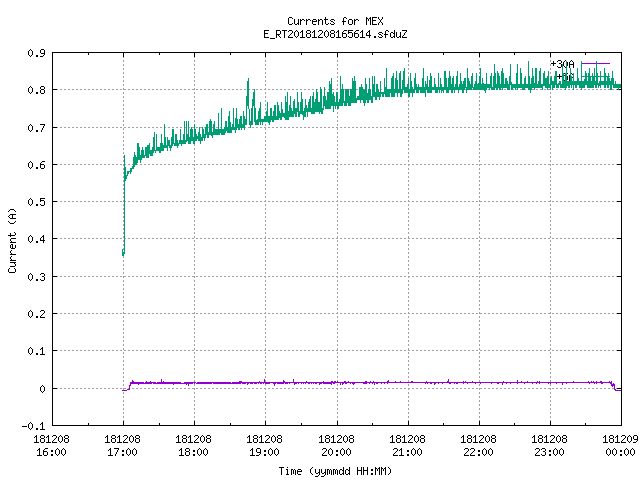Click the 0.9 y-axis tick label
640x480 pixels.
36,53
